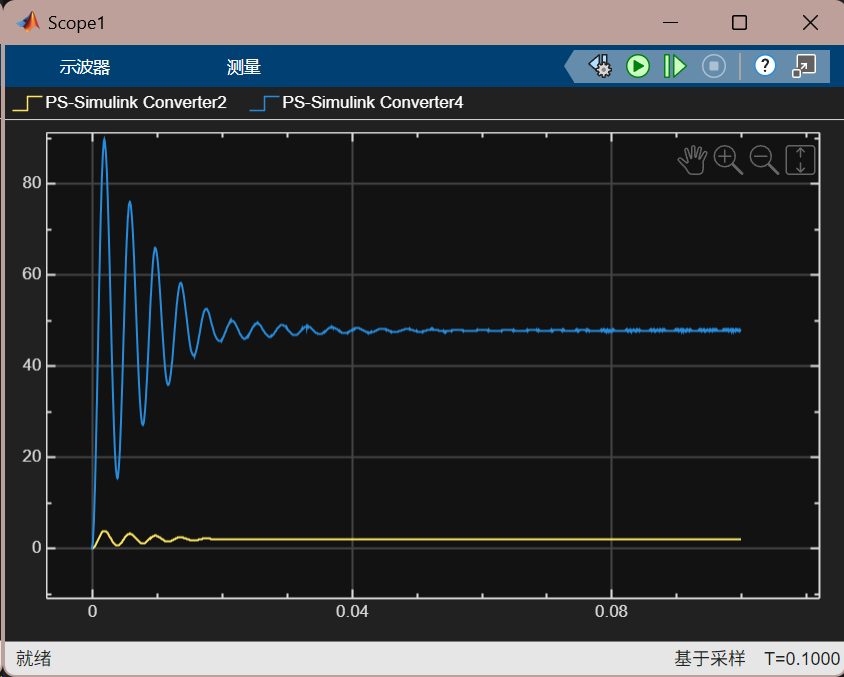The height and width of the screenshot is (677, 844).
Task: Click the 0.08 x-axis tick label
Action: point(611,611)
